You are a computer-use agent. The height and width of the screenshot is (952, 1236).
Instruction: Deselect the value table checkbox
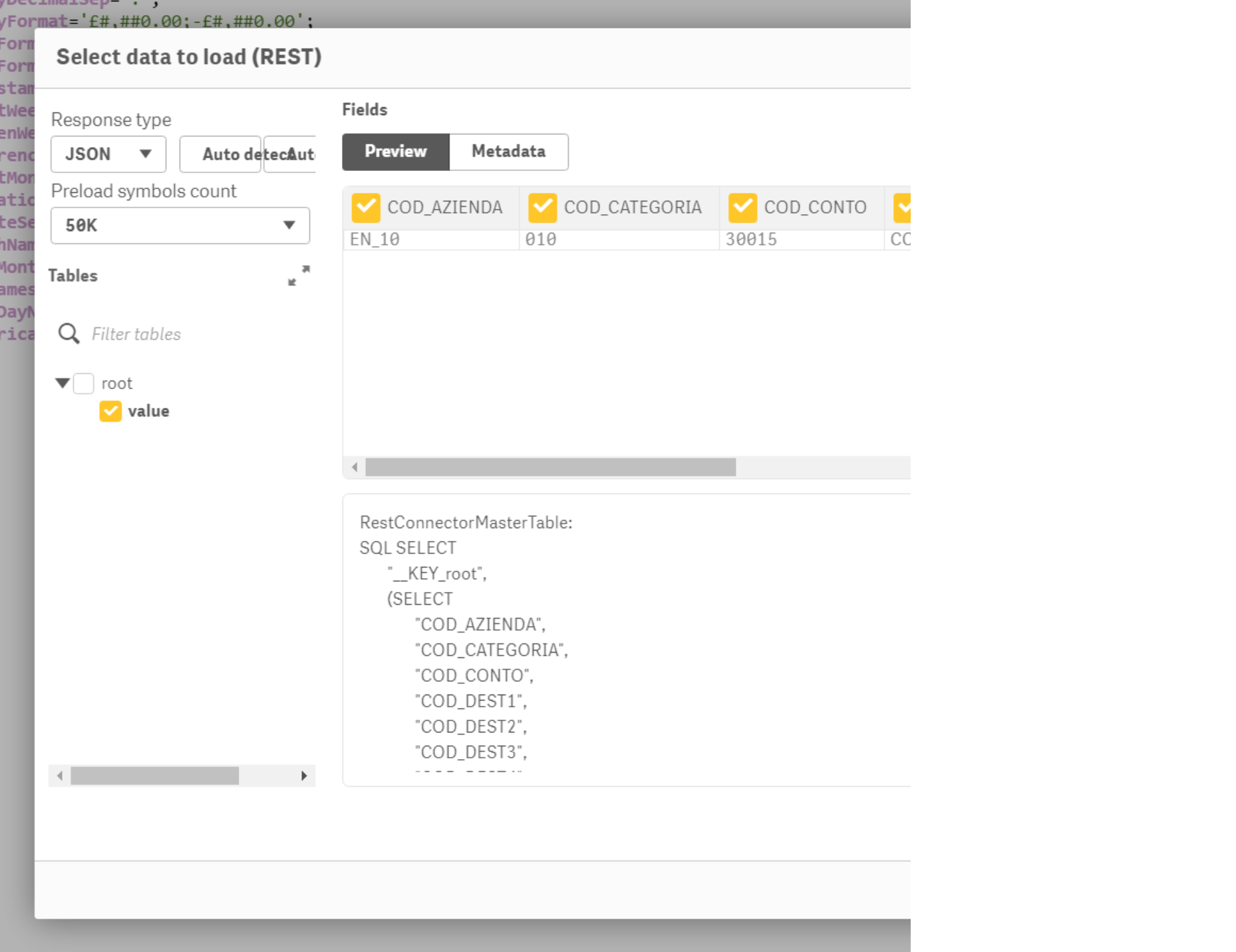[x=110, y=411]
